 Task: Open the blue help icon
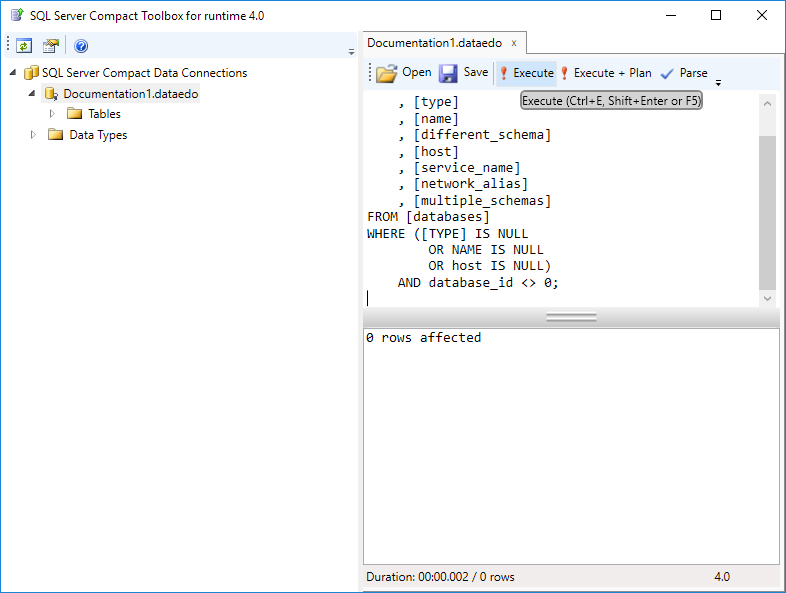[x=81, y=46]
